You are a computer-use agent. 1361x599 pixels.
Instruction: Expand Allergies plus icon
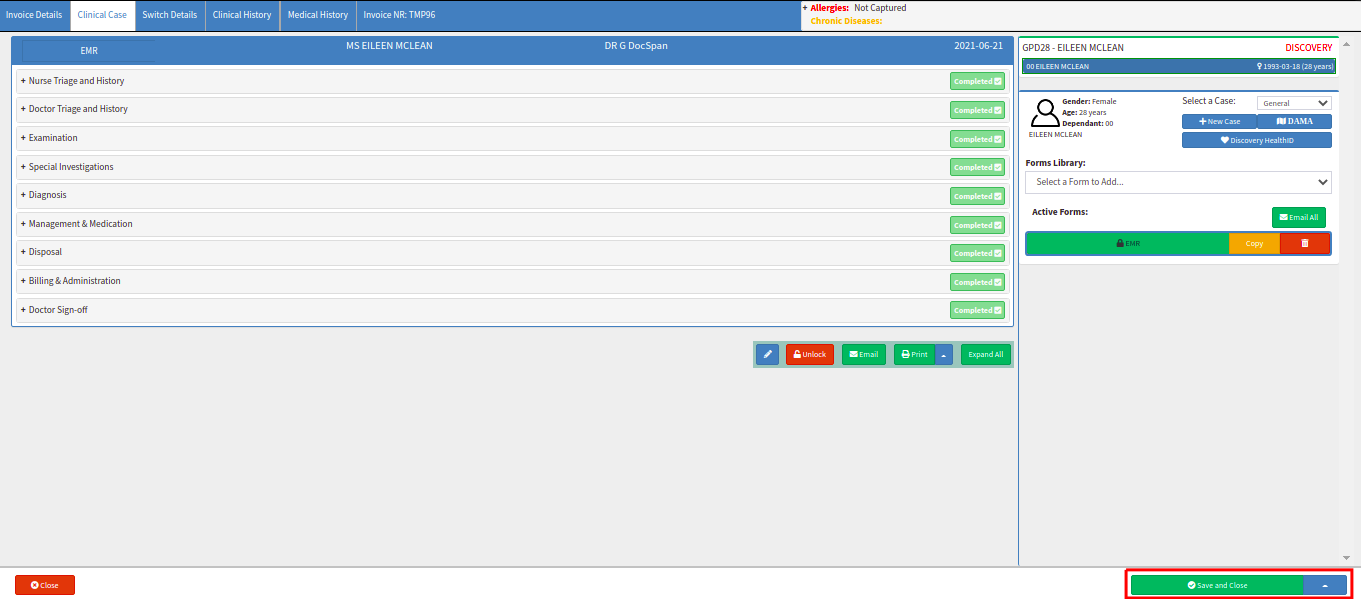805,8
